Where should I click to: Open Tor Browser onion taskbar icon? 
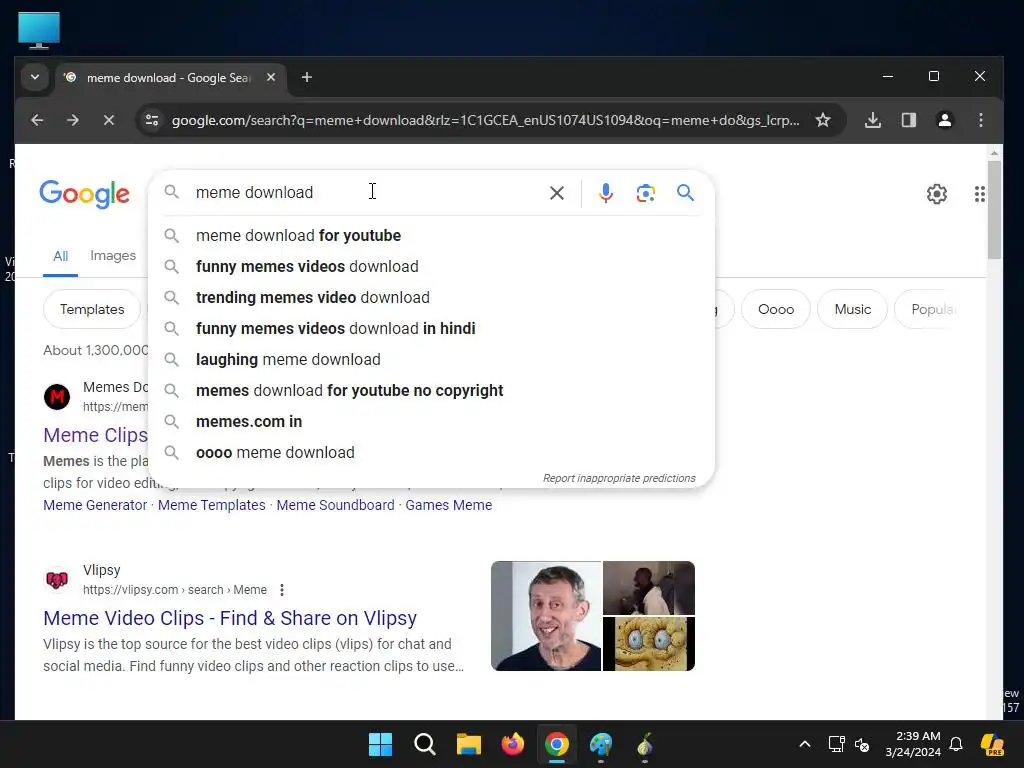[645, 744]
